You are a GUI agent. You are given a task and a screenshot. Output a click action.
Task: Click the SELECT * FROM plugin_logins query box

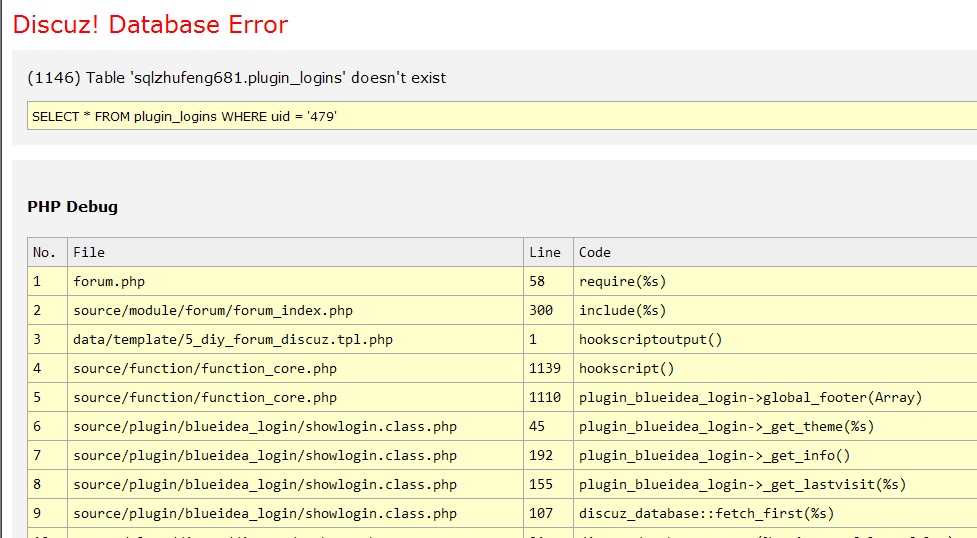point(502,116)
